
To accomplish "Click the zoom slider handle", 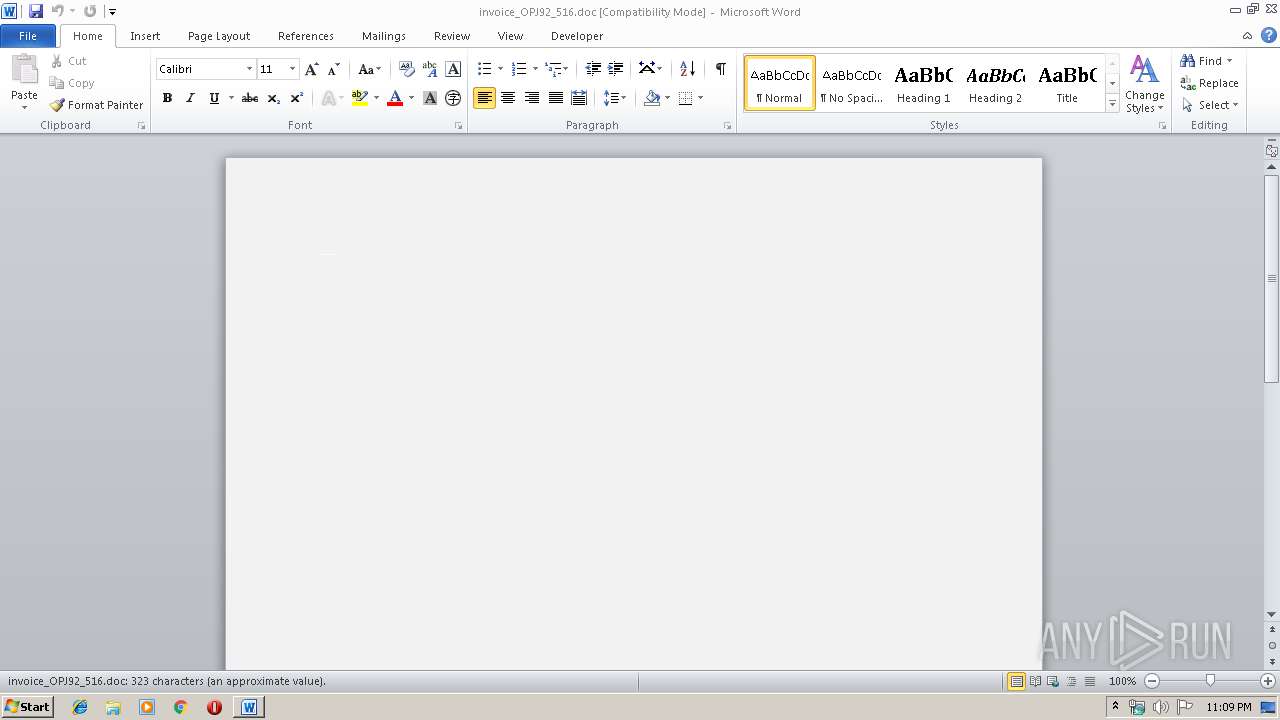I will tap(1210, 681).
